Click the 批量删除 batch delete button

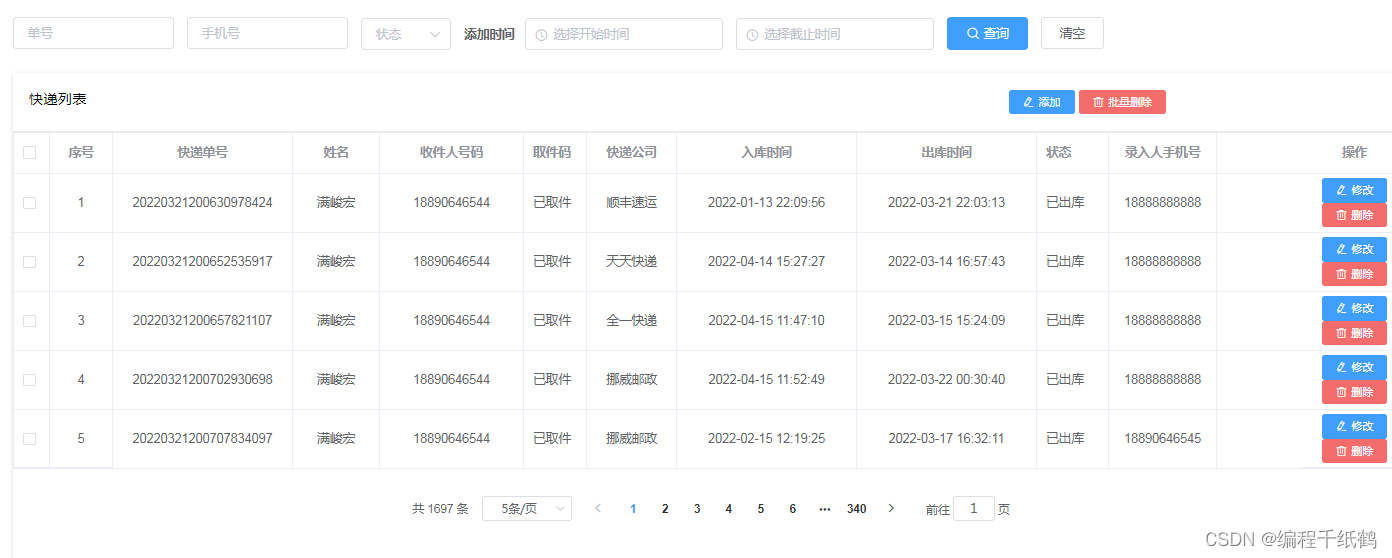(x=1122, y=102)
